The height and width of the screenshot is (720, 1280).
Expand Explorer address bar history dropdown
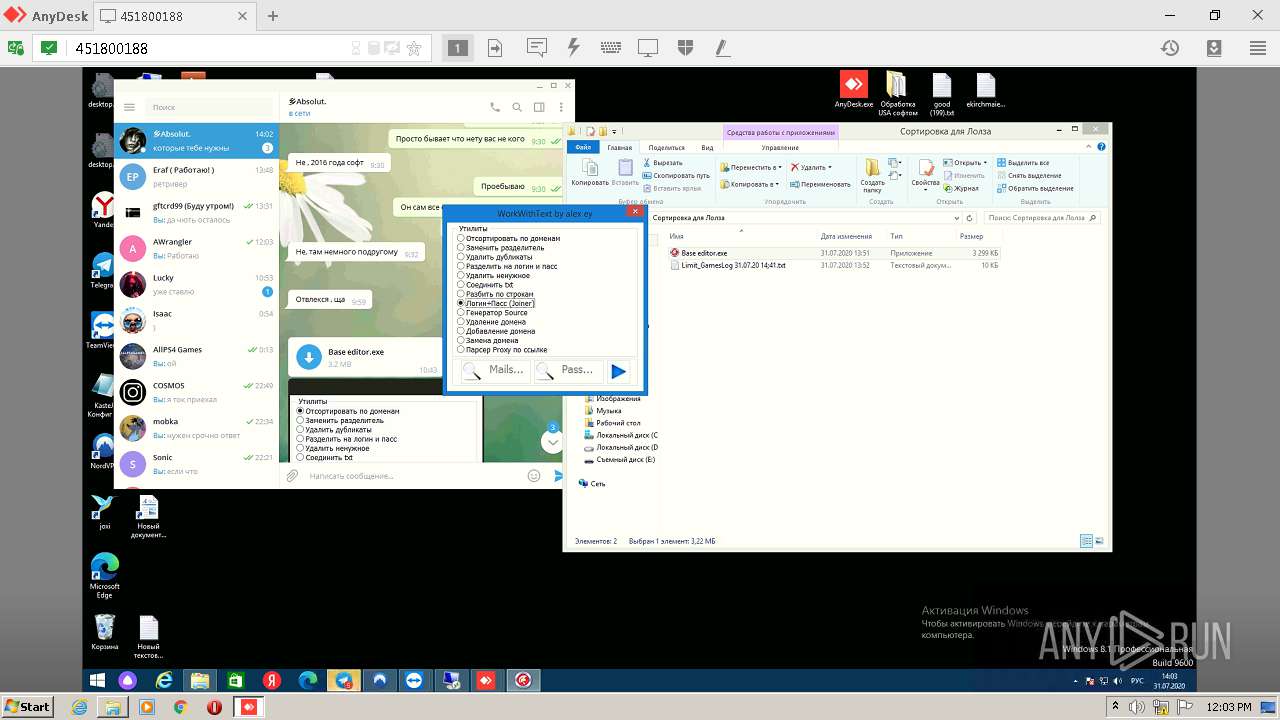click(957, 217)
